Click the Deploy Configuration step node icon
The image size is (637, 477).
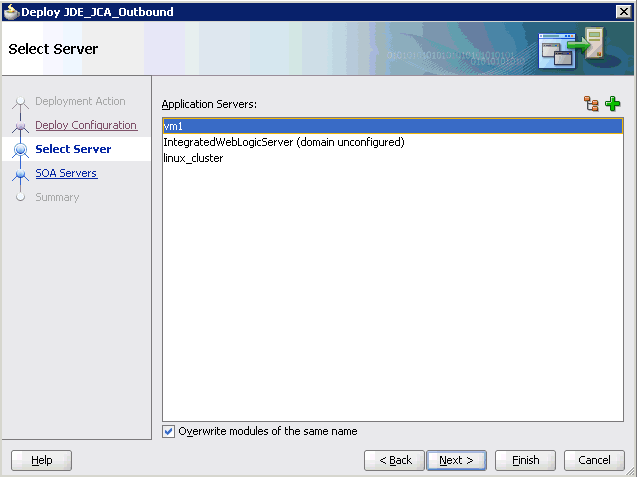(x=20, y=126)
